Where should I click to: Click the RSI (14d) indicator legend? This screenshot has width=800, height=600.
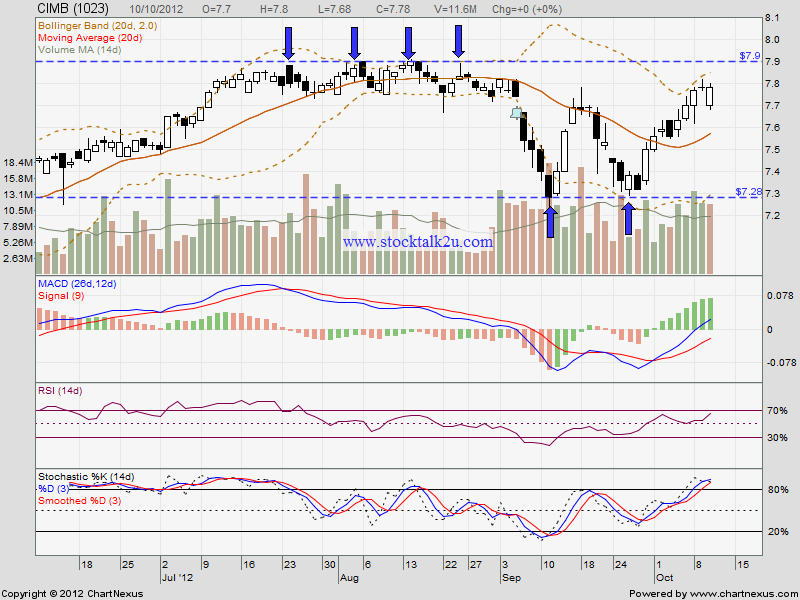click(x=60, y=391)
